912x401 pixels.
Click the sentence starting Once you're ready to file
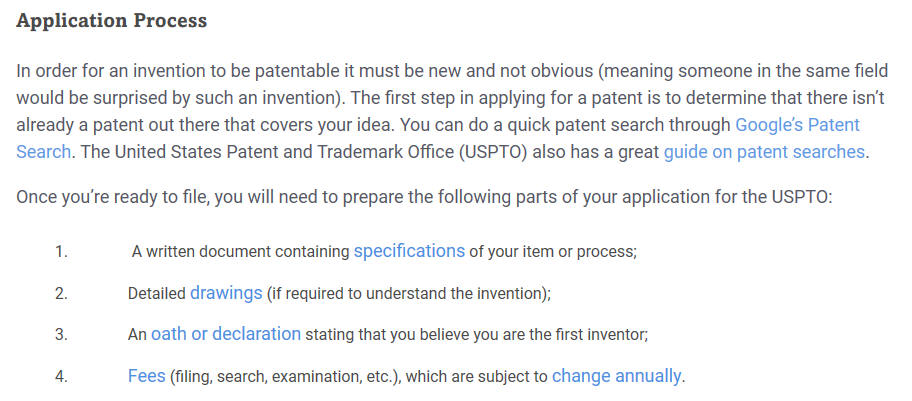pyautogui.click(x=425, y=197)
